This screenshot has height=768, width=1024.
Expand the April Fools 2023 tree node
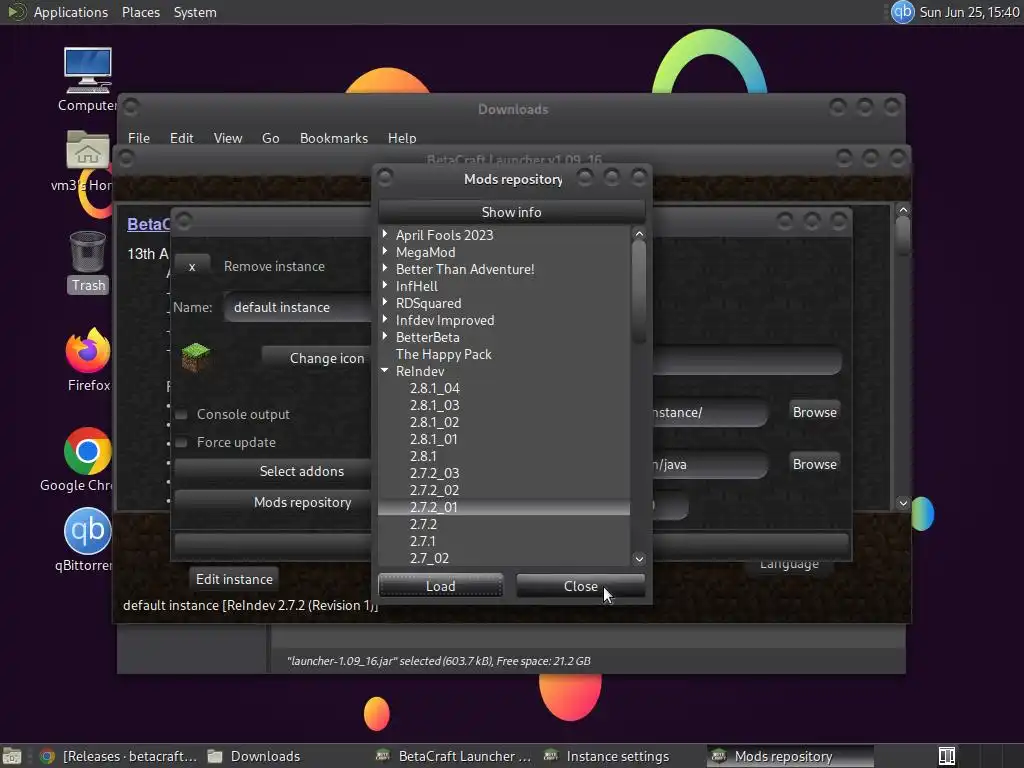[x=385, y=234]
